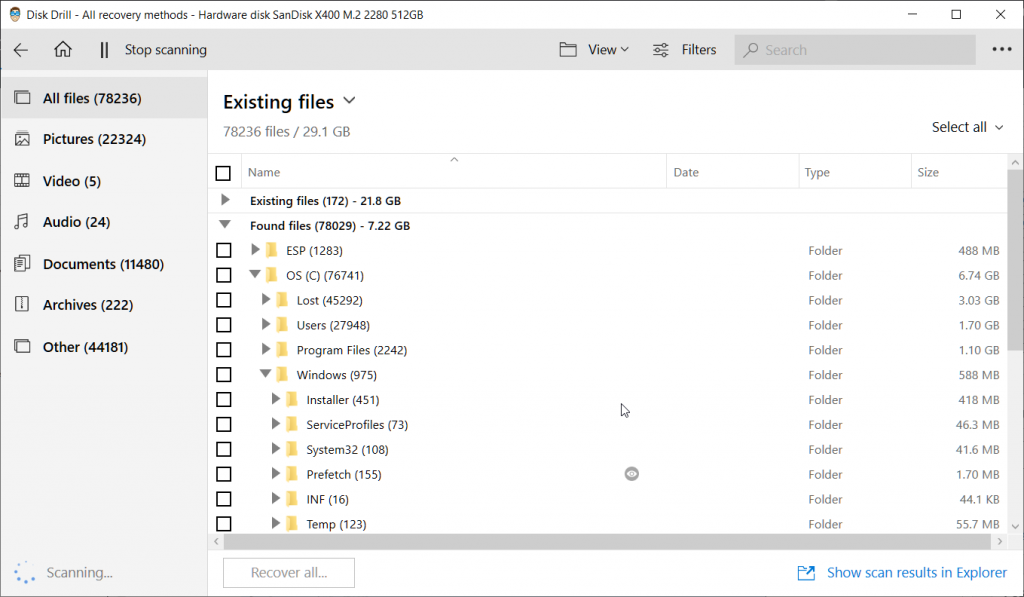This screenshot has height=597, width=1024.
Task: Open the Filters panel icon
Action: tap(660, 49)
